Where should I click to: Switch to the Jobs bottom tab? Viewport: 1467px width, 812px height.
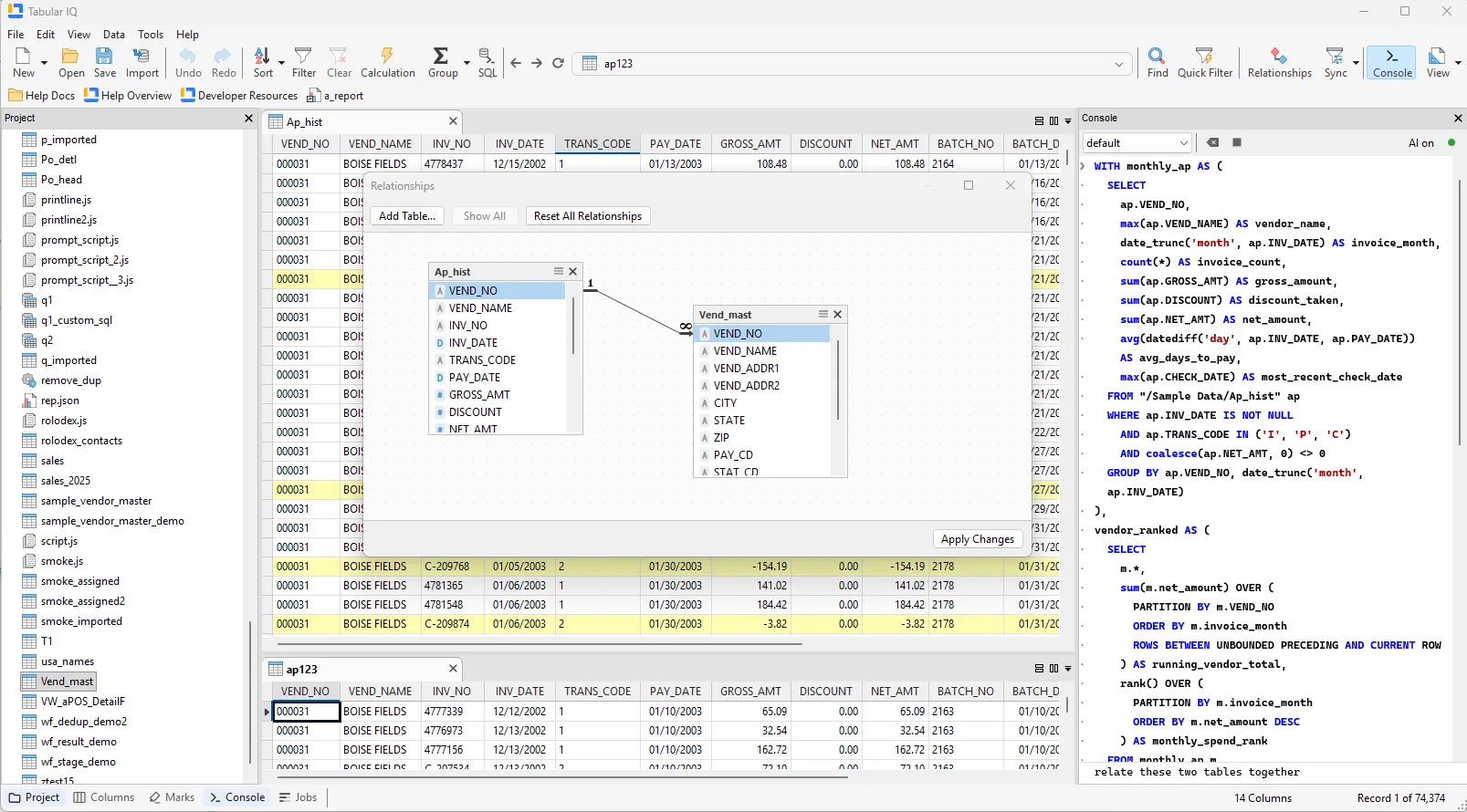click(298, 797)
